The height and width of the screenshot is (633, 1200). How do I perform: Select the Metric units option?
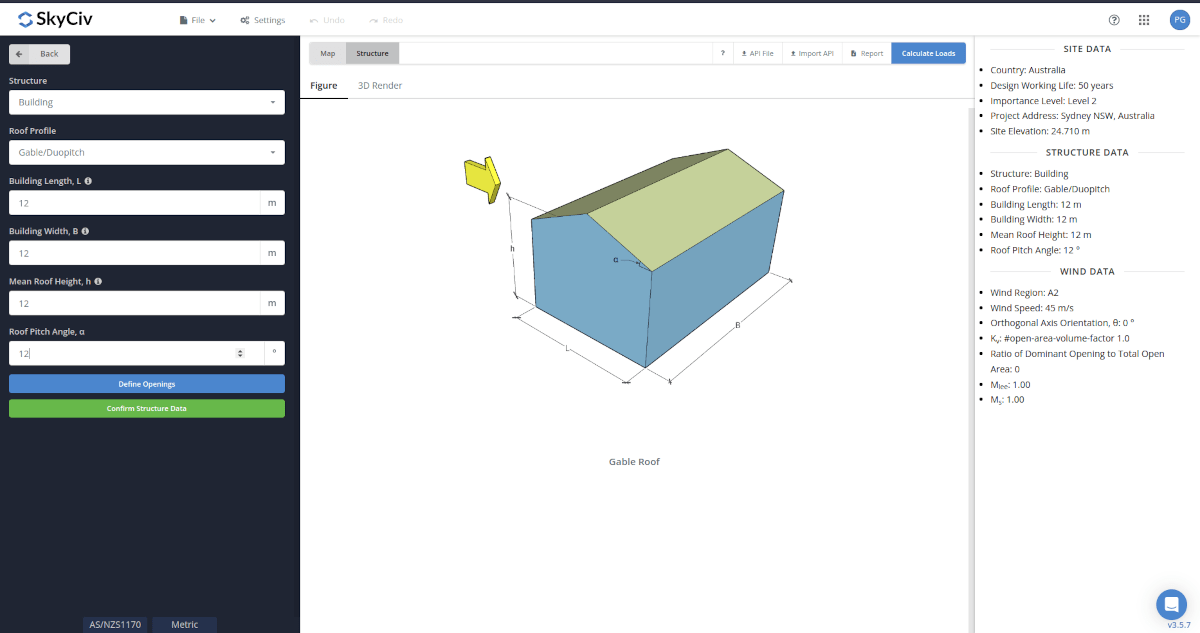[184, 624]
